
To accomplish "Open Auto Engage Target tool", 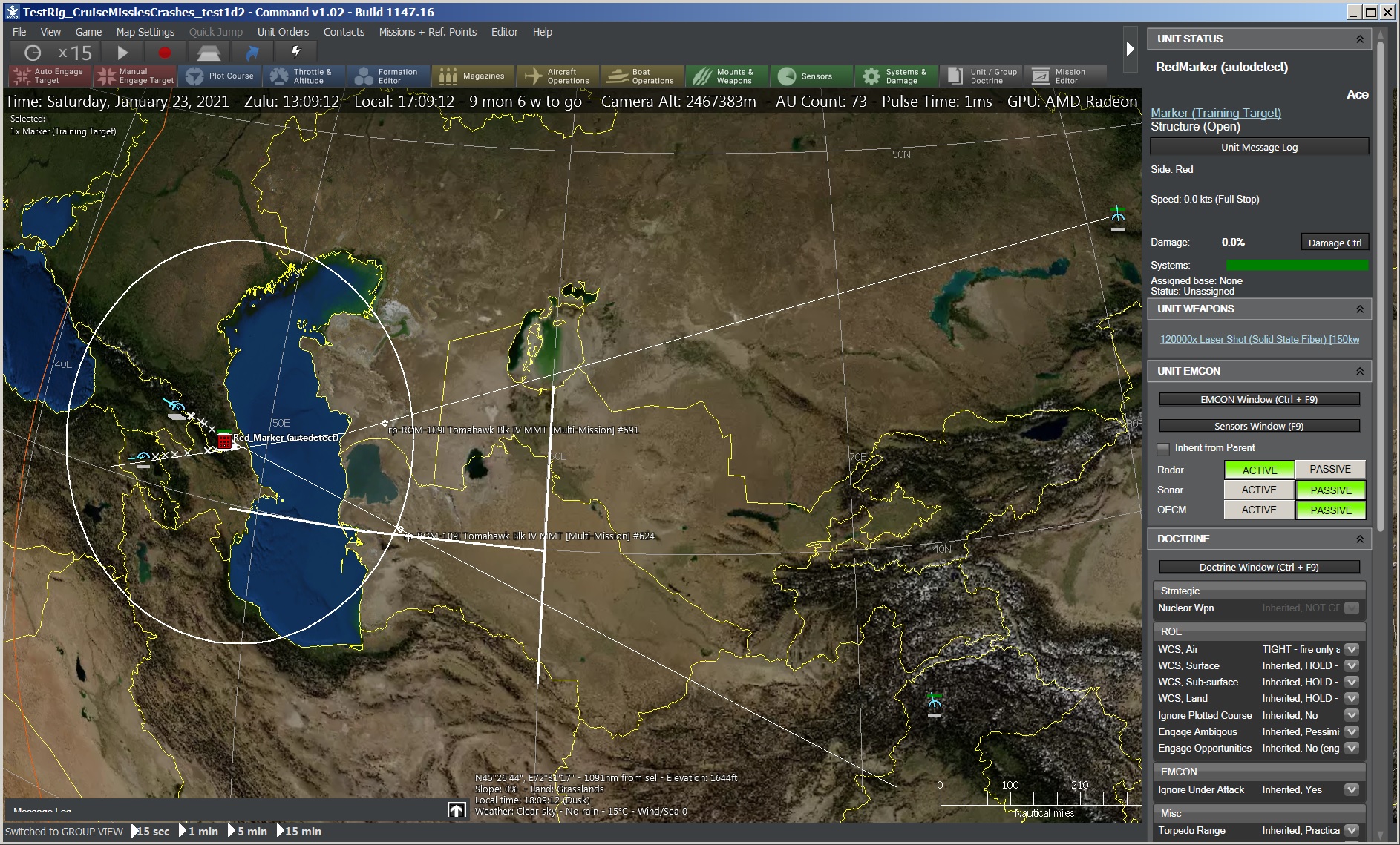I will click(49, 76).
